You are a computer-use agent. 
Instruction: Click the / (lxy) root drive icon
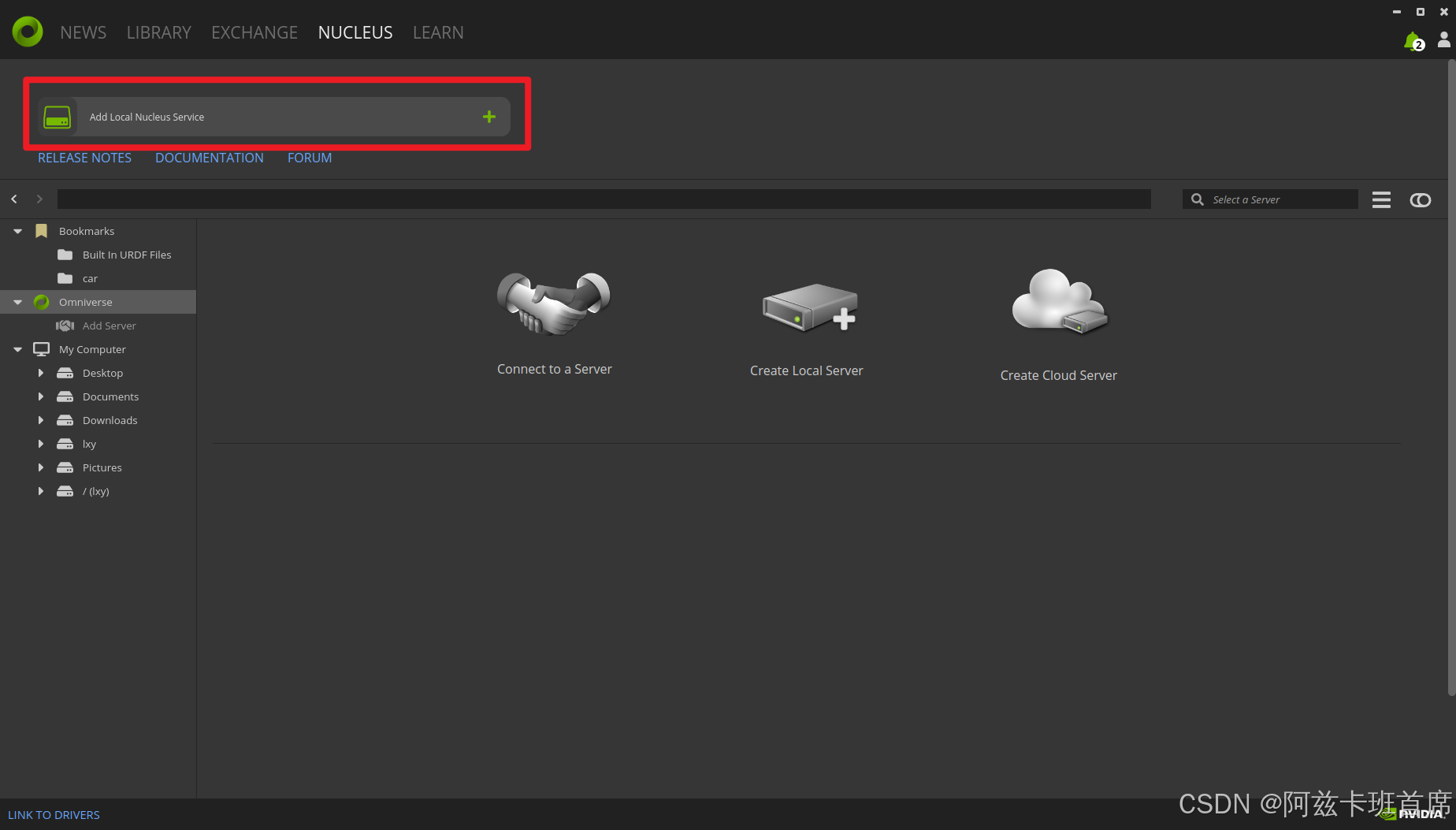(x=65, y=491)
